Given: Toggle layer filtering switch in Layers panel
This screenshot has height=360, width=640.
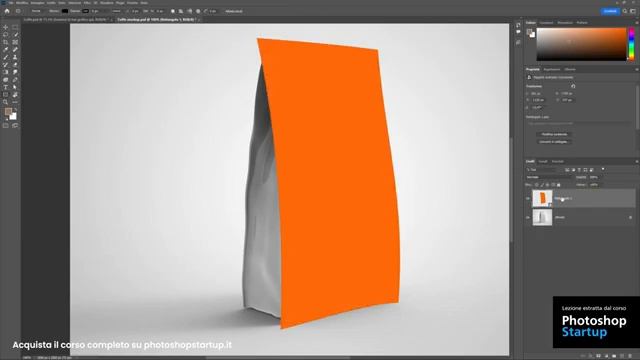Looking at the screenshot, I should 603,169.
